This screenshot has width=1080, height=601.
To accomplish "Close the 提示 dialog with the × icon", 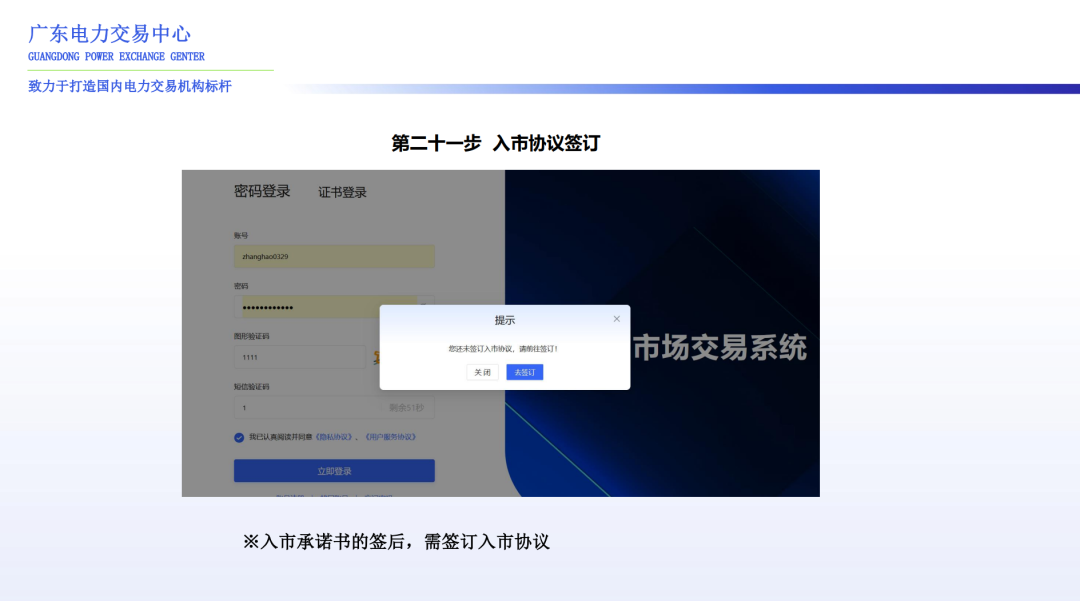I will click(x=617, y=317).
